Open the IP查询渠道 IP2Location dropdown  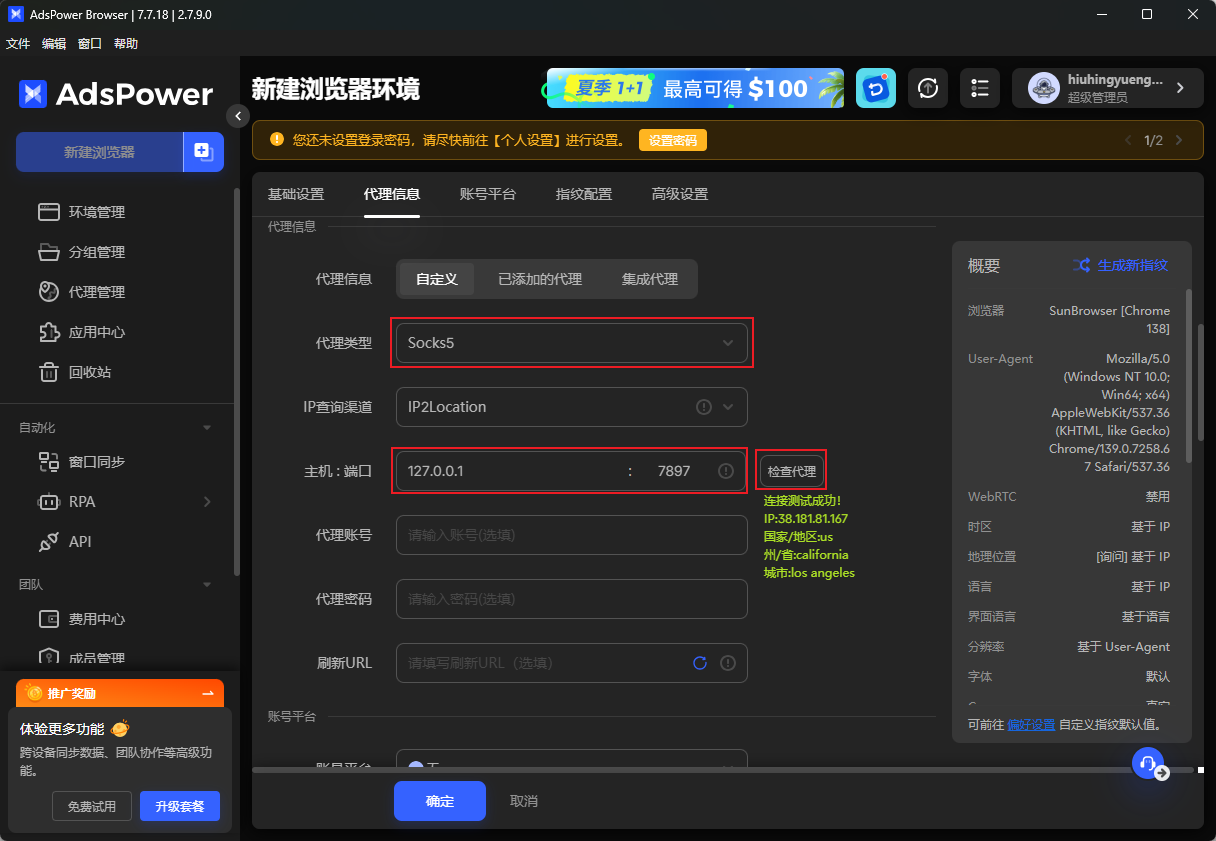click(572, 407)
